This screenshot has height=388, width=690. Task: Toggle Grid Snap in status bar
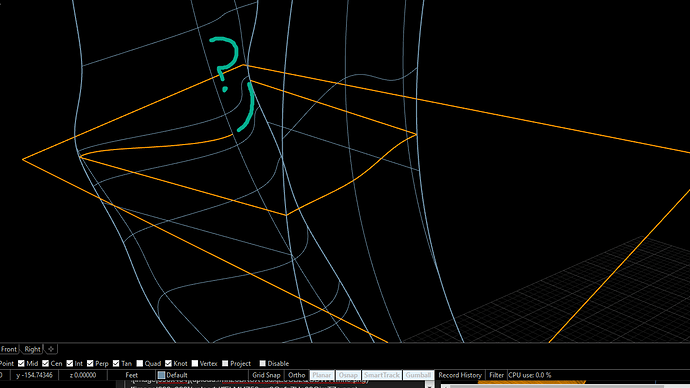[266, 375]
